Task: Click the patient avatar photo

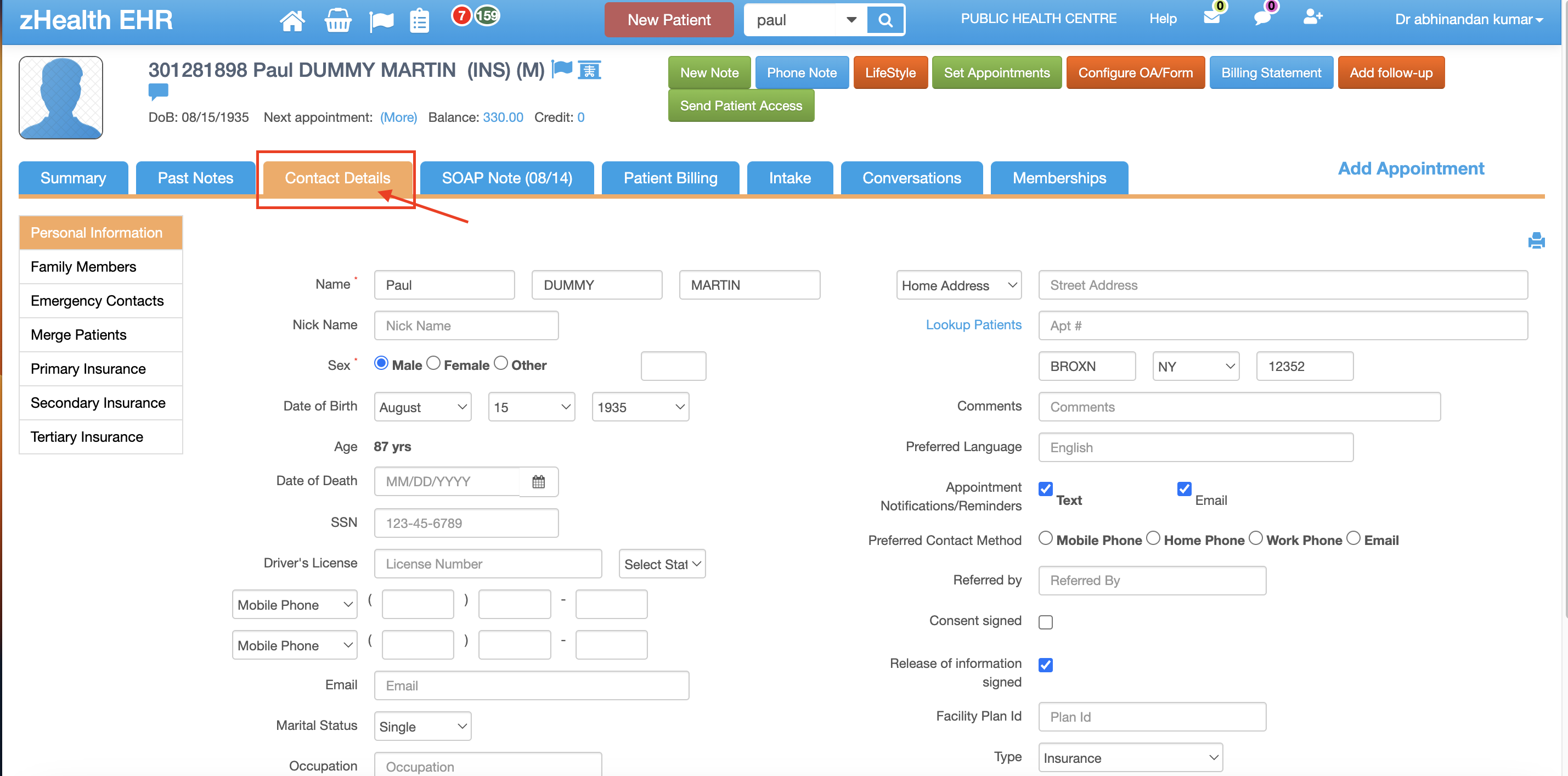Action: [x=61, y=98]
